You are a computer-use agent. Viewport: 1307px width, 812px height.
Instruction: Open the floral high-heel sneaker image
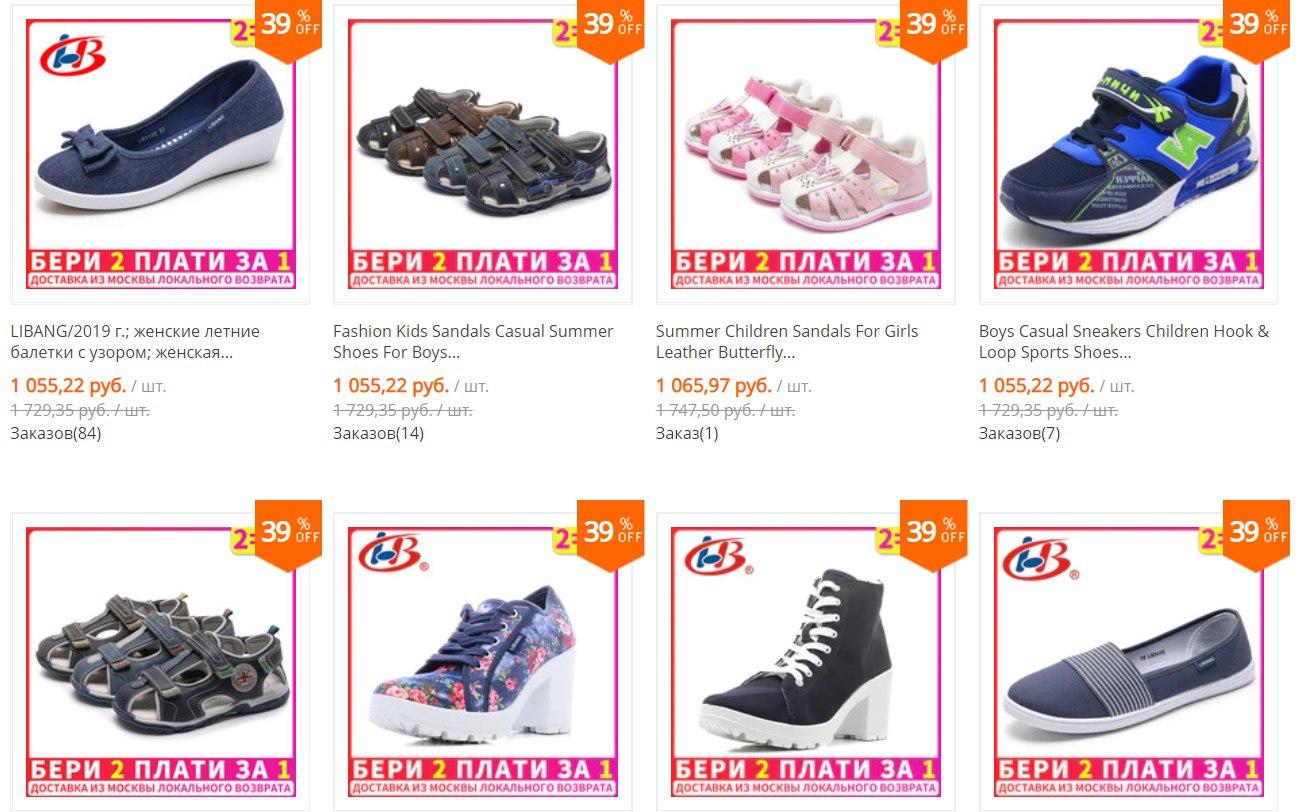[x=483, y=662]
